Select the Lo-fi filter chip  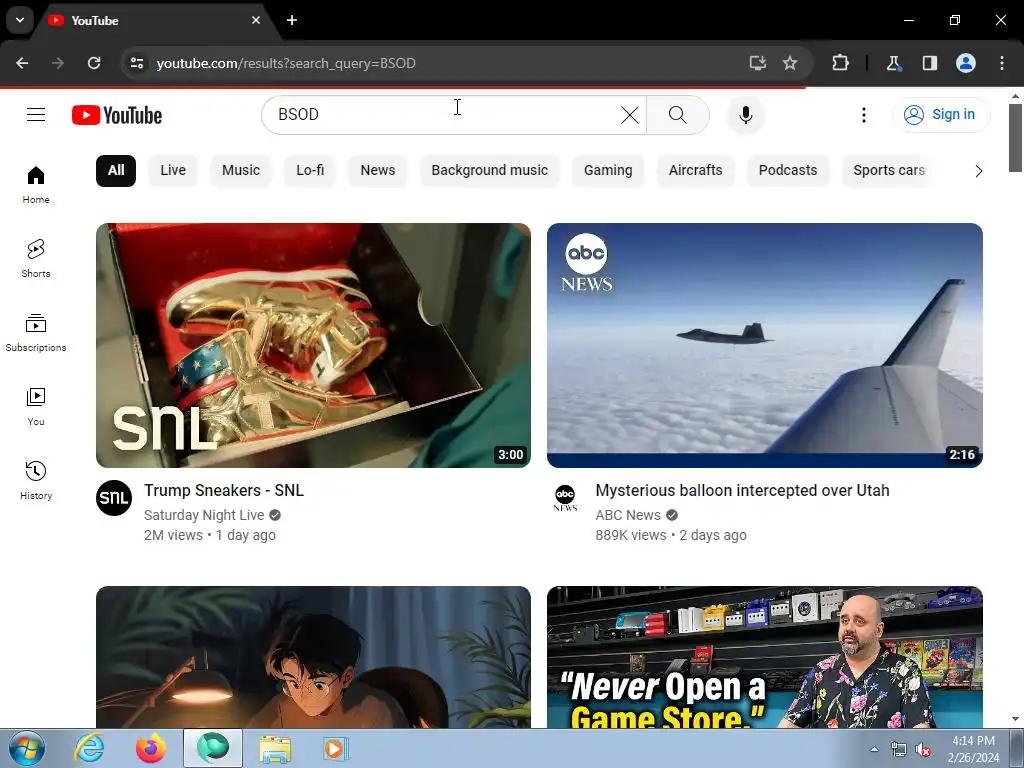point(310,171)
